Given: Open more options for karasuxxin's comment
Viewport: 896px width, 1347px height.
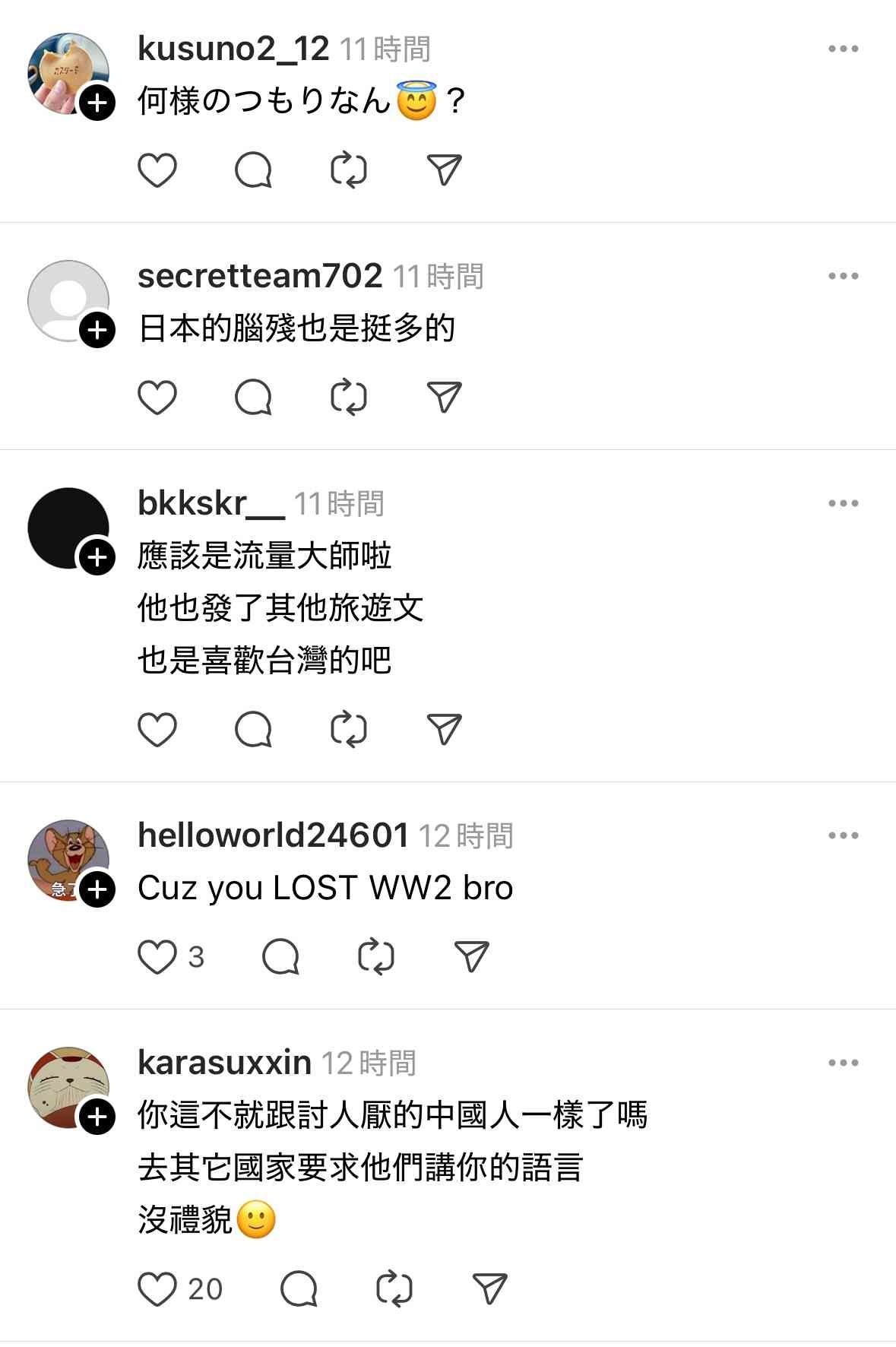Looking at the screenshot, I should [844, 1063].
